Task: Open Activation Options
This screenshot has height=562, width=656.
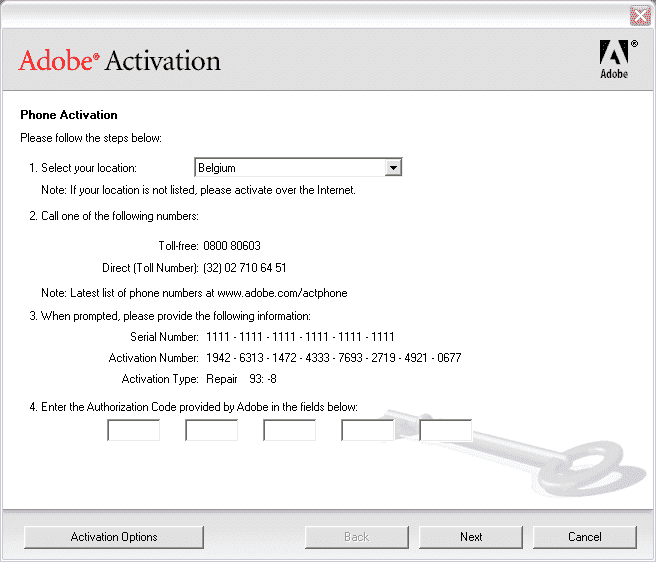Action: (114, 537)
